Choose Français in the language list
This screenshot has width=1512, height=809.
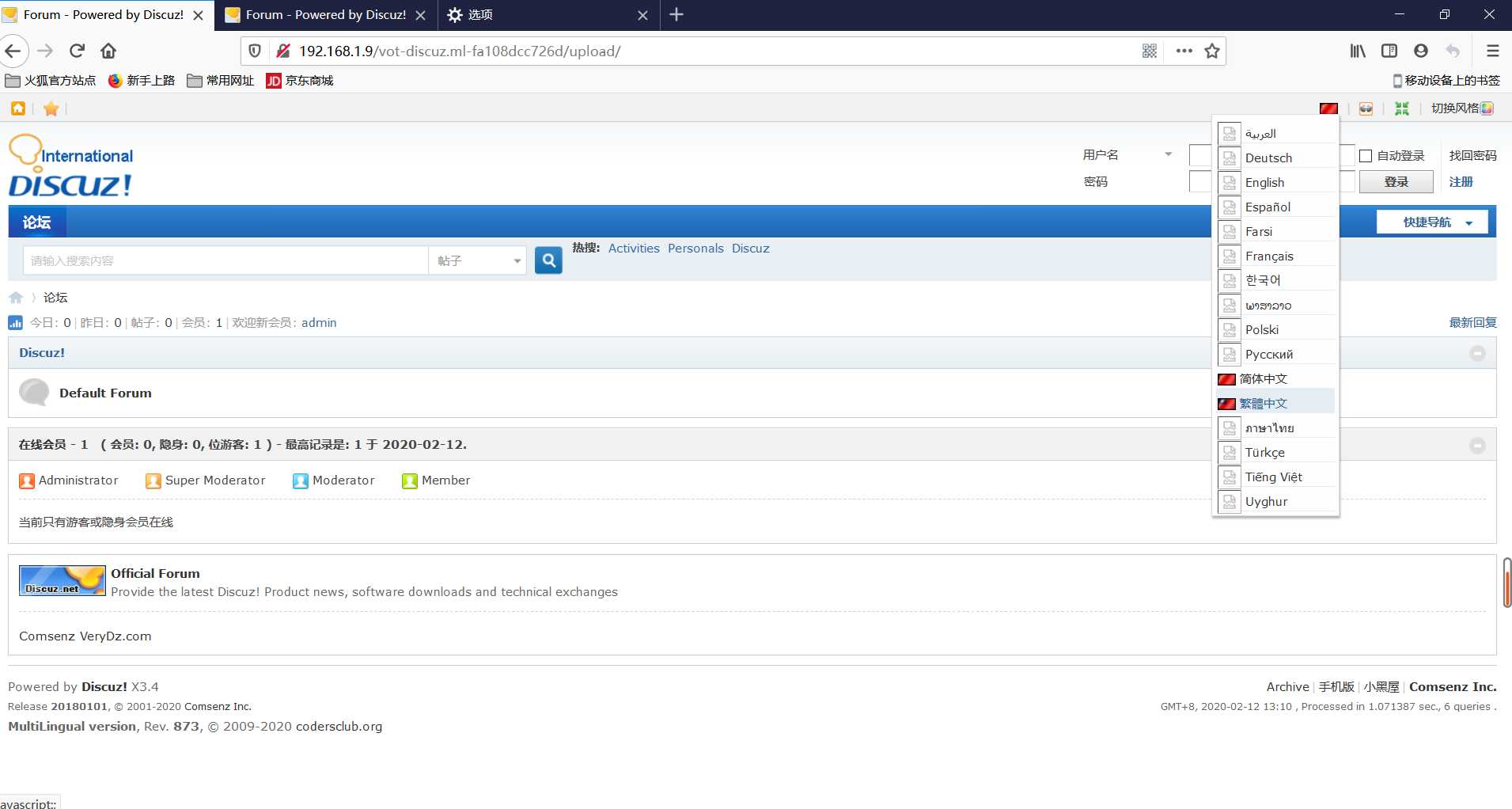click(1275, 256)
